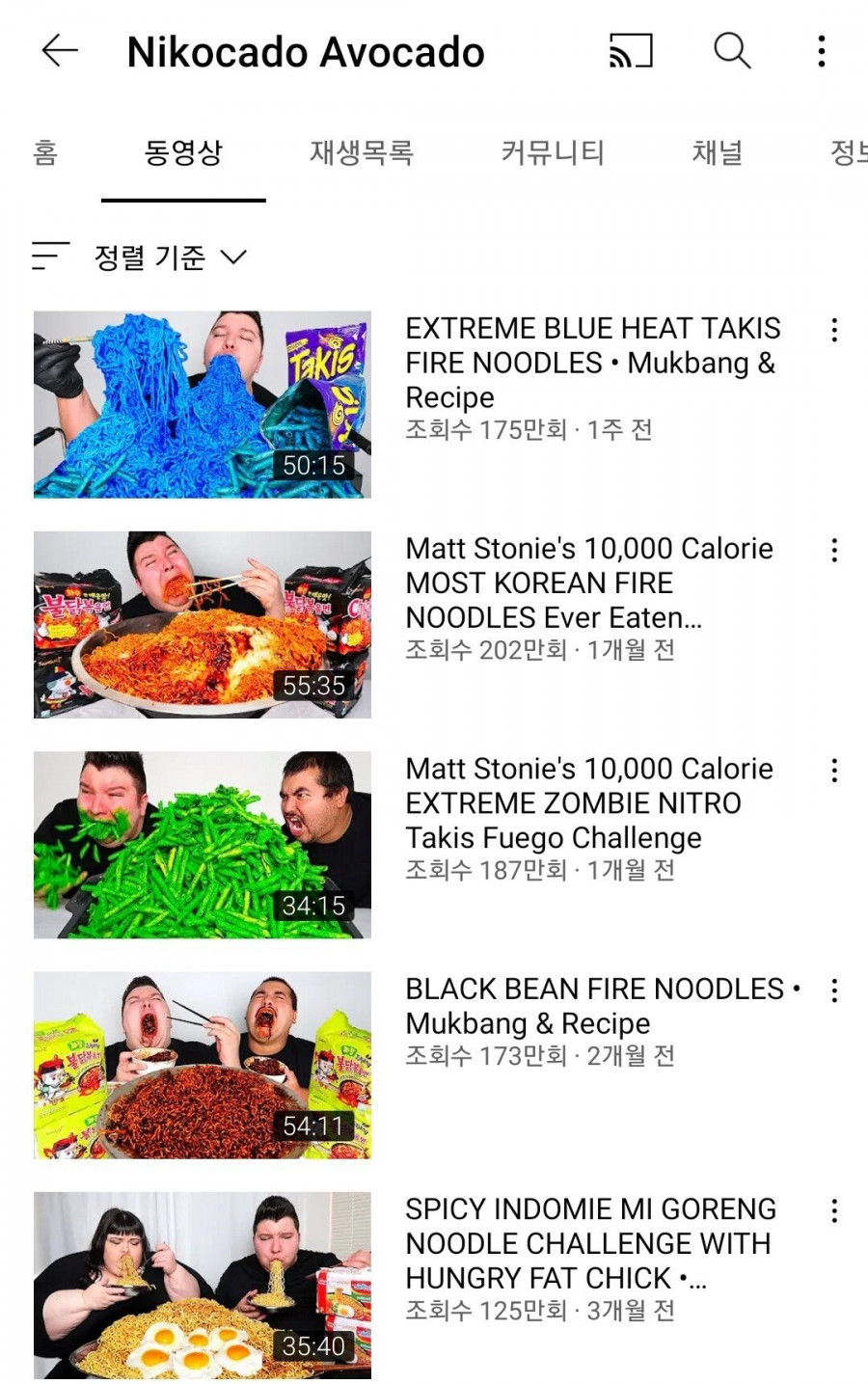Play the green Takis thumbnail video

tap(203, 845)
